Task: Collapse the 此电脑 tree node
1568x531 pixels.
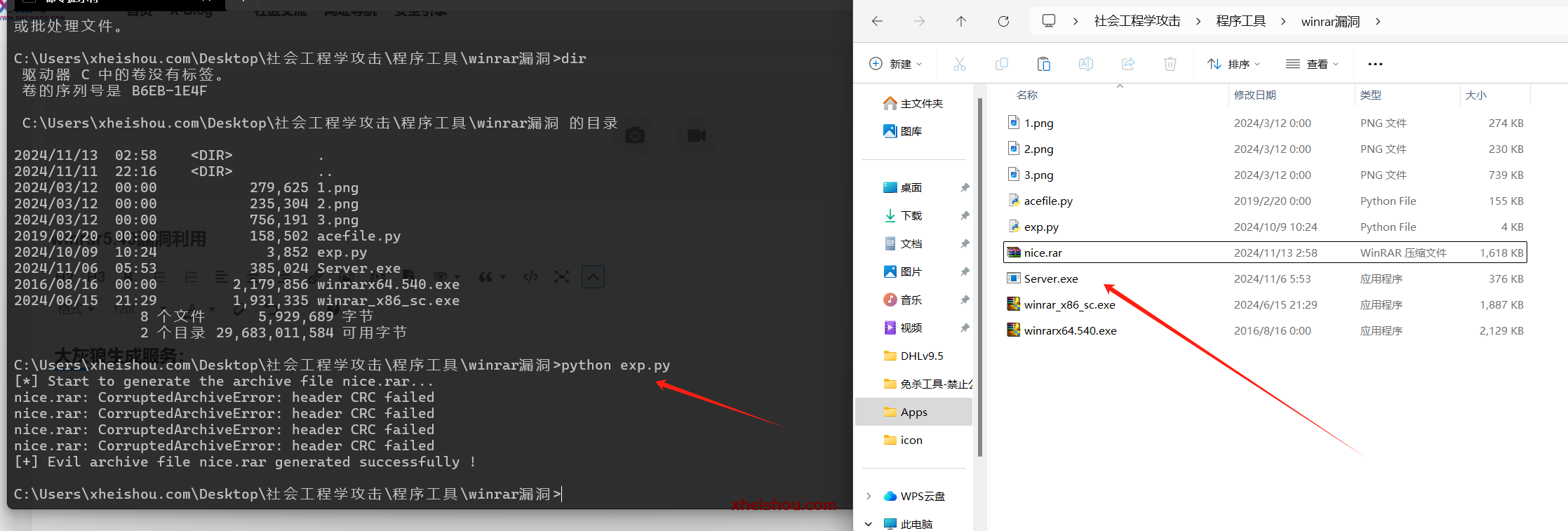Action: [x=869, y=524]
